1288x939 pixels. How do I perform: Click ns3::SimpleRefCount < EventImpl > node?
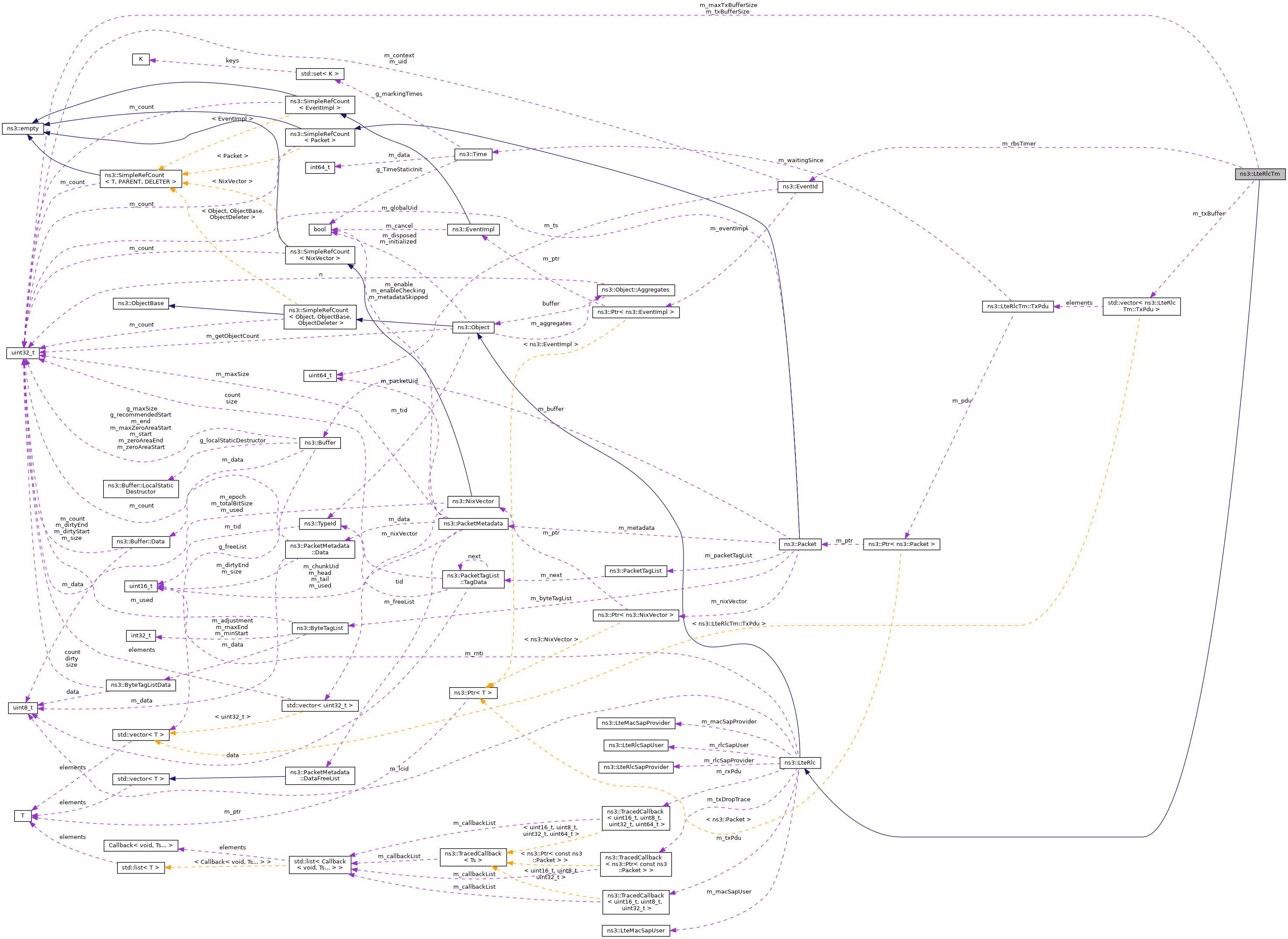coord(320,104)
